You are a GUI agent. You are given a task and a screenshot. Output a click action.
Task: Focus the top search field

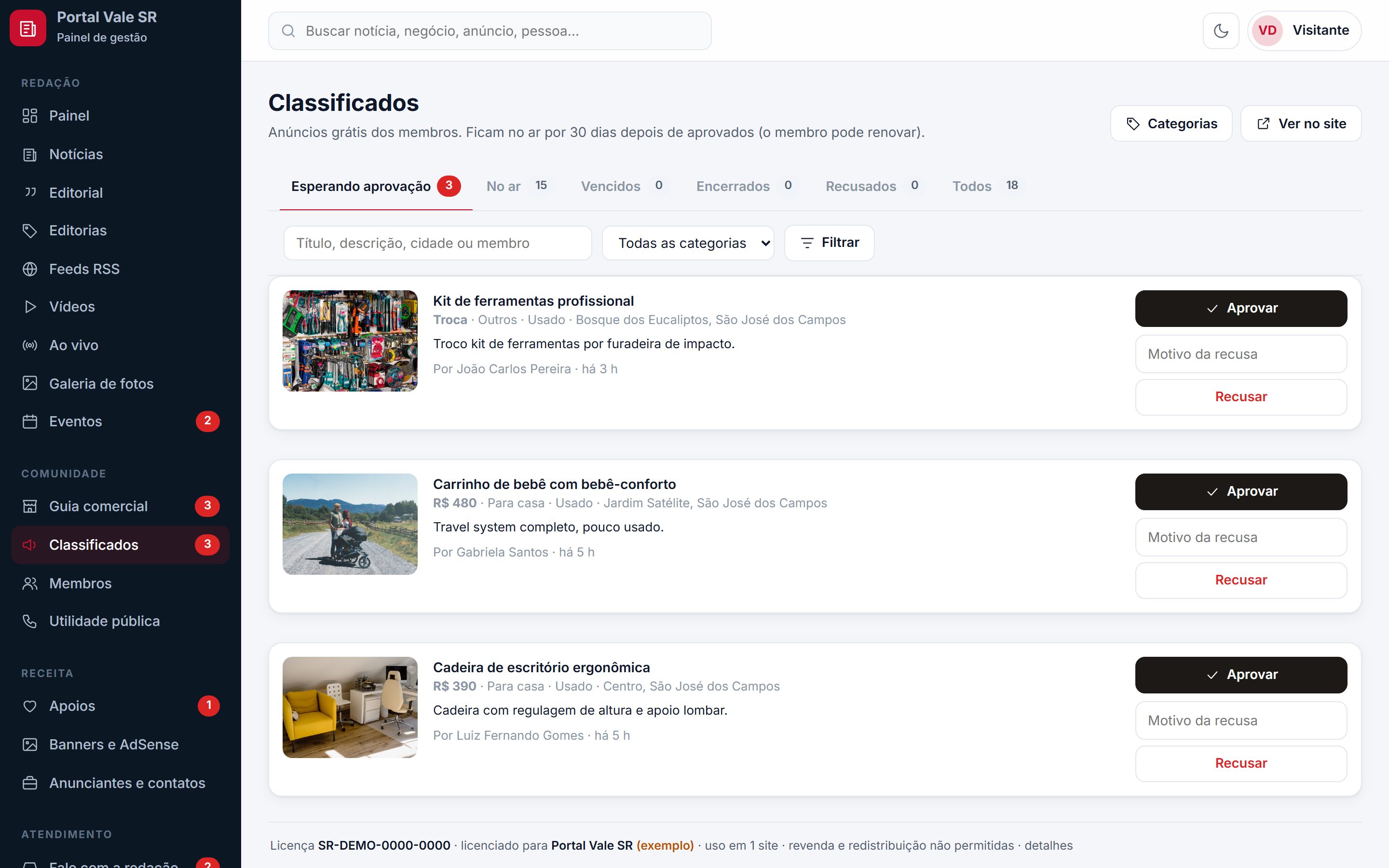490,31
